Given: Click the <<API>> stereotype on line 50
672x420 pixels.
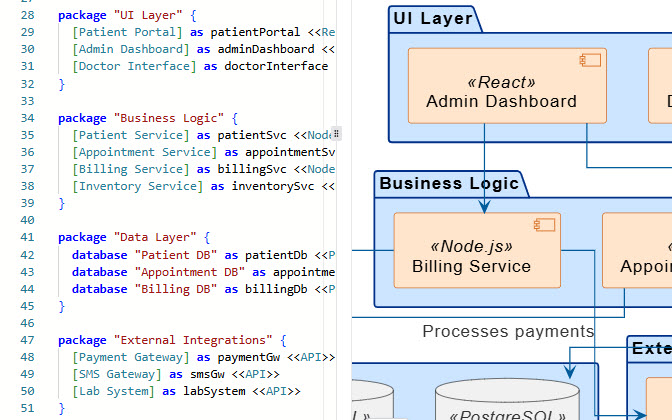Looking at the screenshot, I should 276,391.
